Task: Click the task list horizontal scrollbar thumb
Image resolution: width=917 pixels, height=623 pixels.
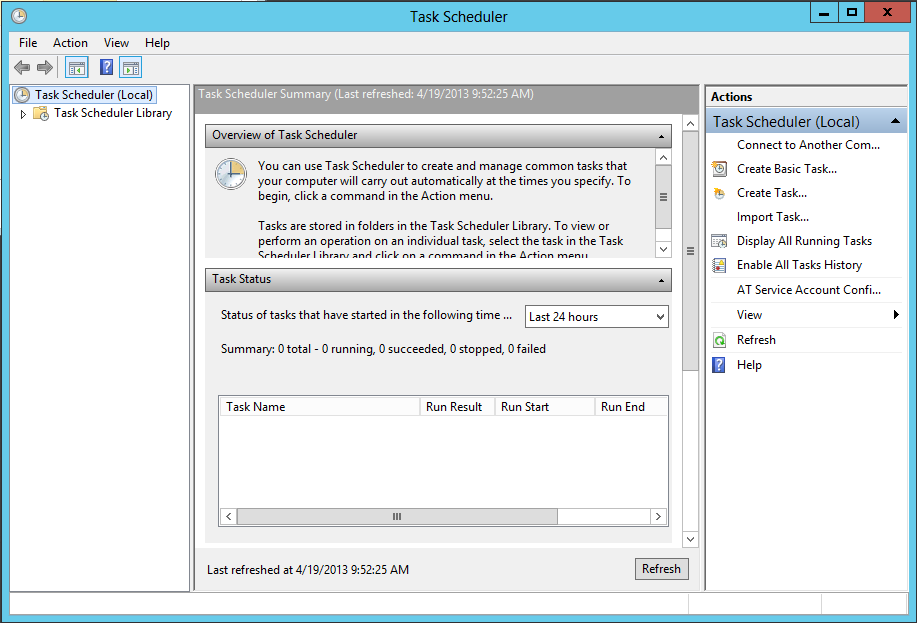Action: click(x=396, y=517)
